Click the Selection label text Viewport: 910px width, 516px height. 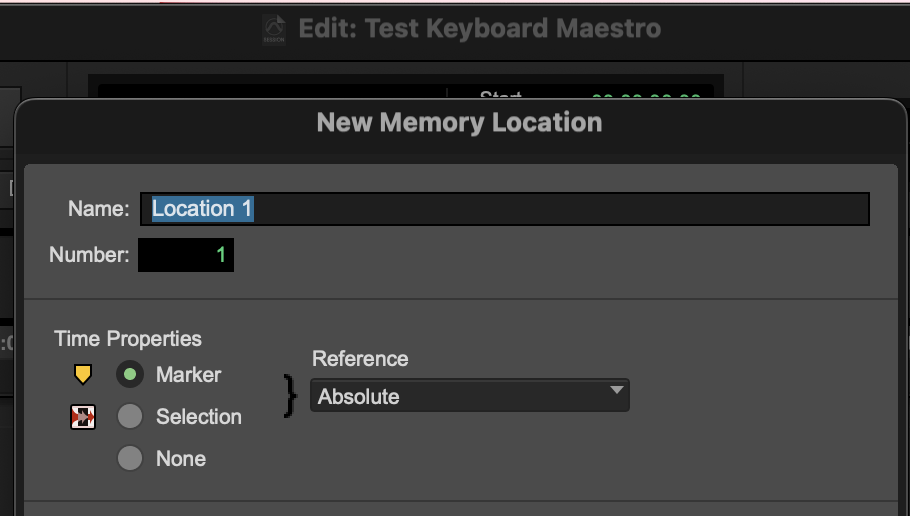coord(198,417)
